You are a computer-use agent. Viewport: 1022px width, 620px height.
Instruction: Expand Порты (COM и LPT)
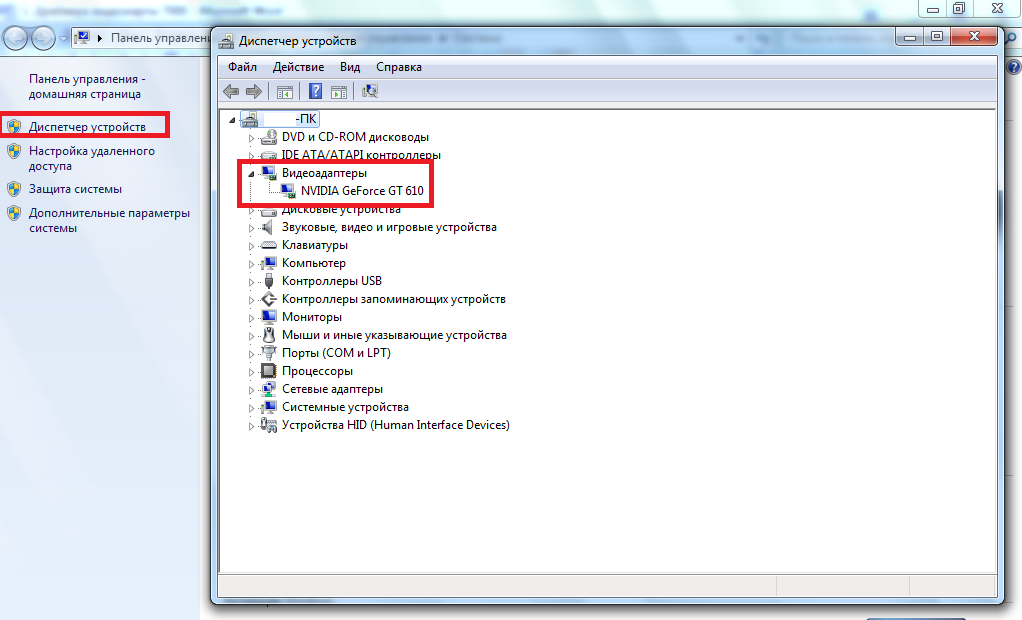tap(251, 354)
